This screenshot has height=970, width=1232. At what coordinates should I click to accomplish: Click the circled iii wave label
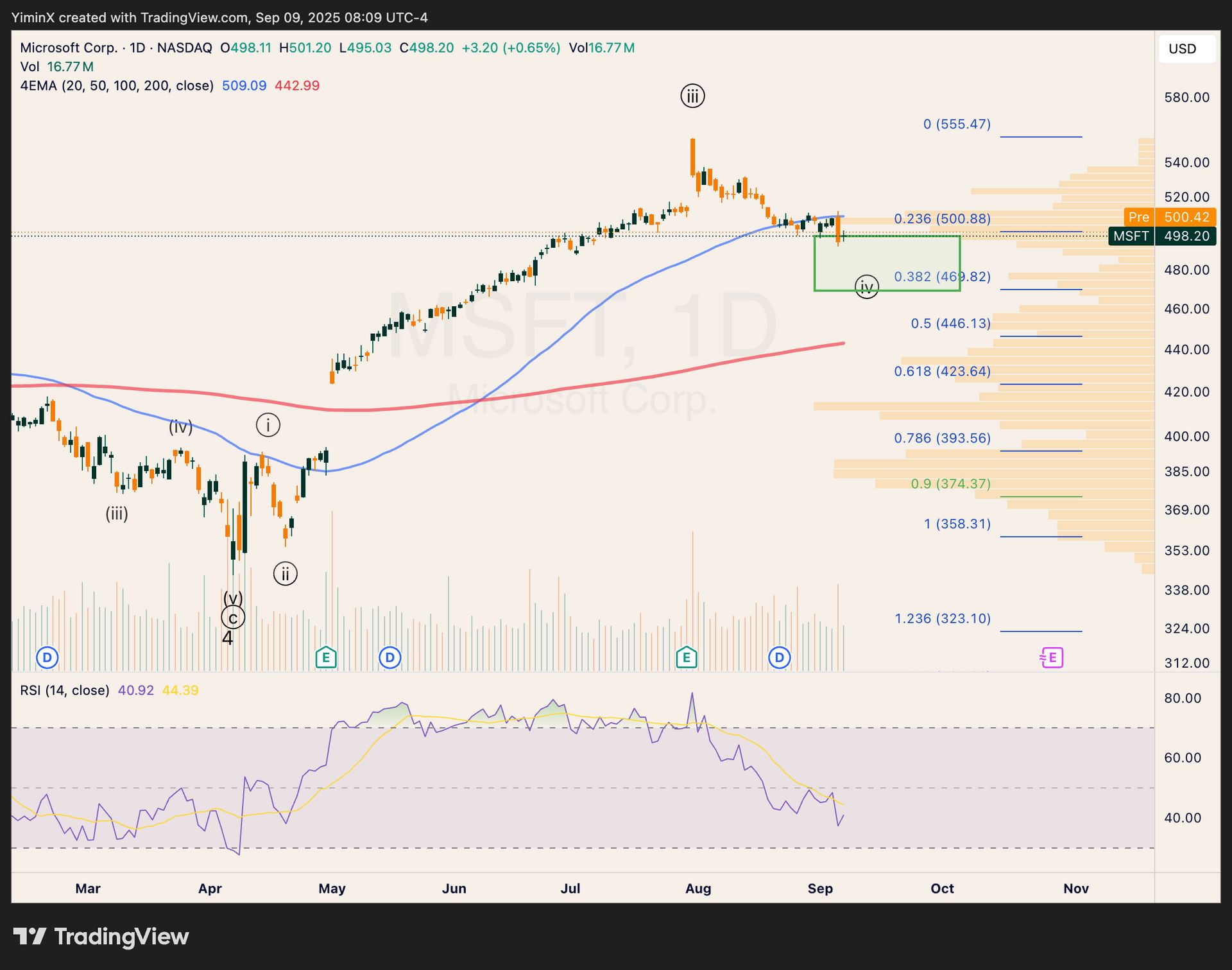click(x=692, y=96)
